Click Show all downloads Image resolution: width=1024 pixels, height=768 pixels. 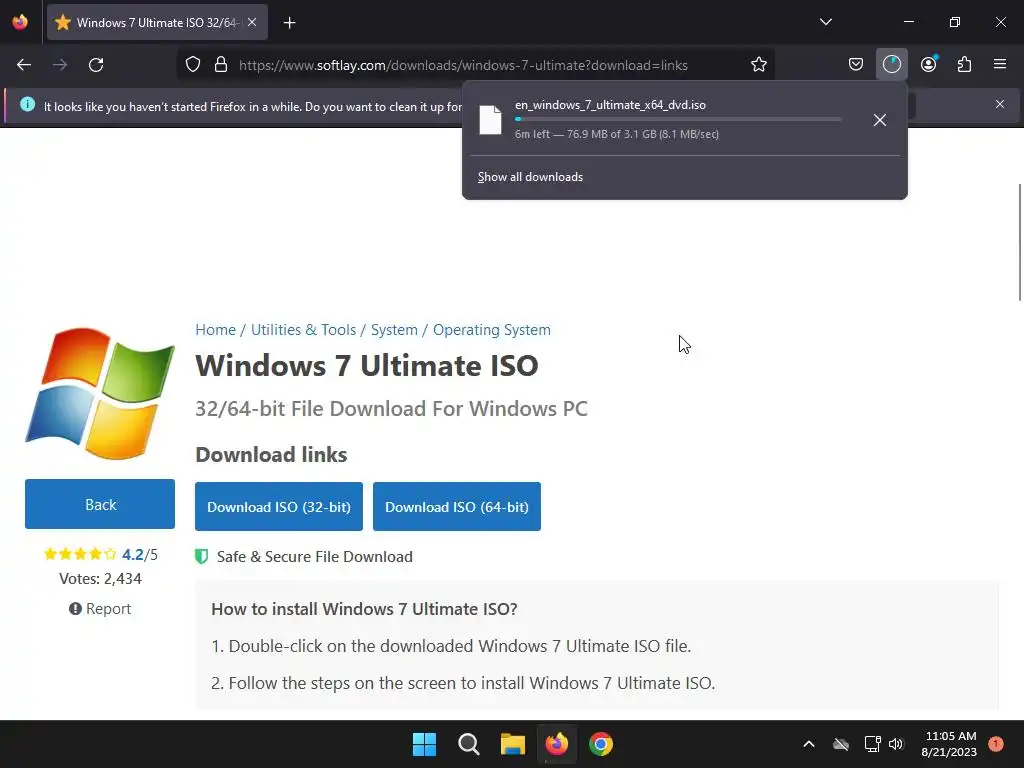coord(530,177)
